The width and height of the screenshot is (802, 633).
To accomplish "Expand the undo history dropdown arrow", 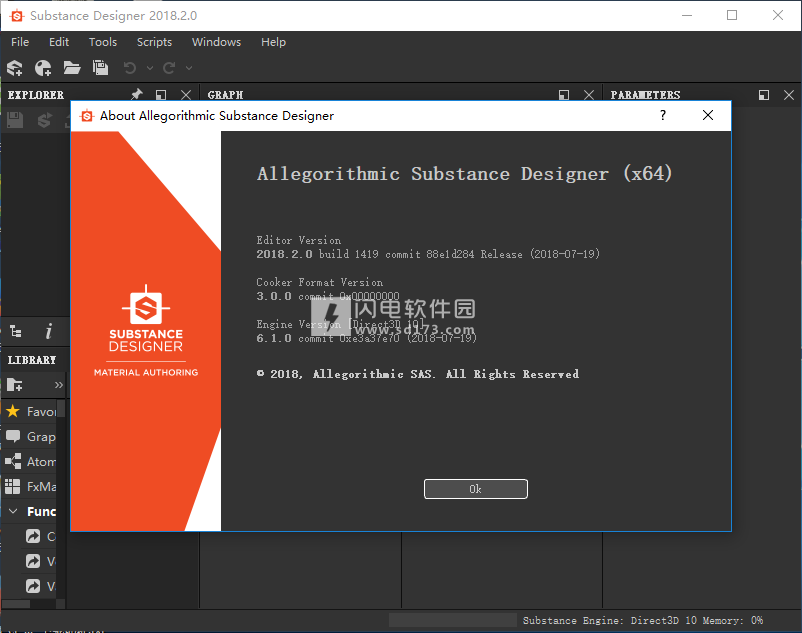I will coord(150,67).
